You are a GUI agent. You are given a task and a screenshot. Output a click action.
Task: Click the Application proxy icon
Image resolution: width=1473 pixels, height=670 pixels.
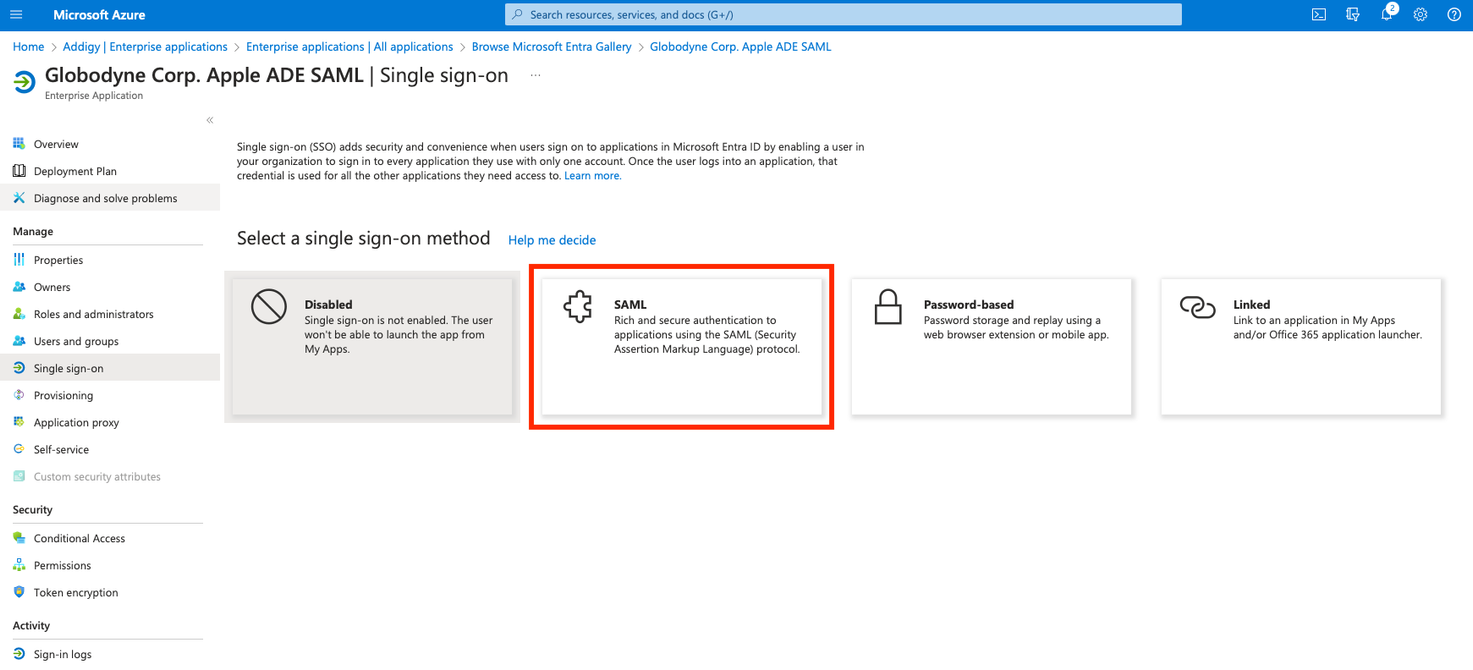[x=19, y=422]
